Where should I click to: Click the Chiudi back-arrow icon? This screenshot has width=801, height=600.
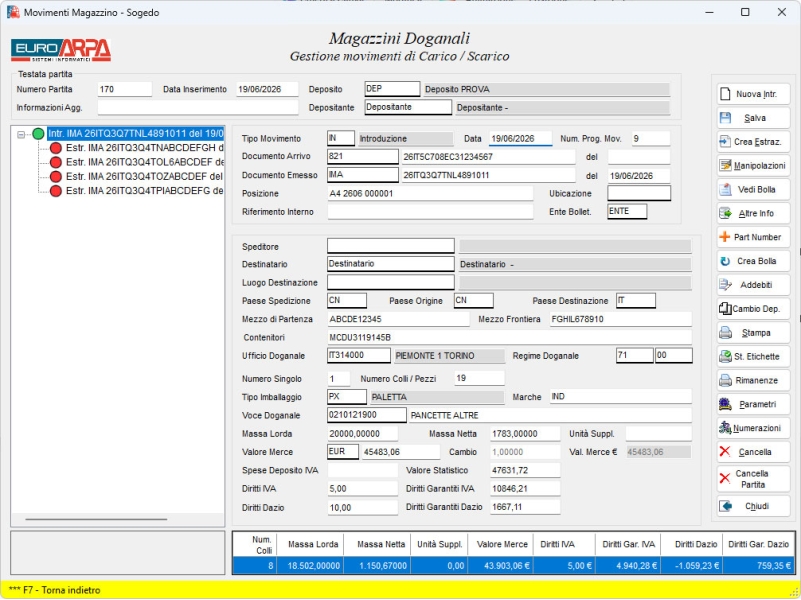(x=725, y=506)
